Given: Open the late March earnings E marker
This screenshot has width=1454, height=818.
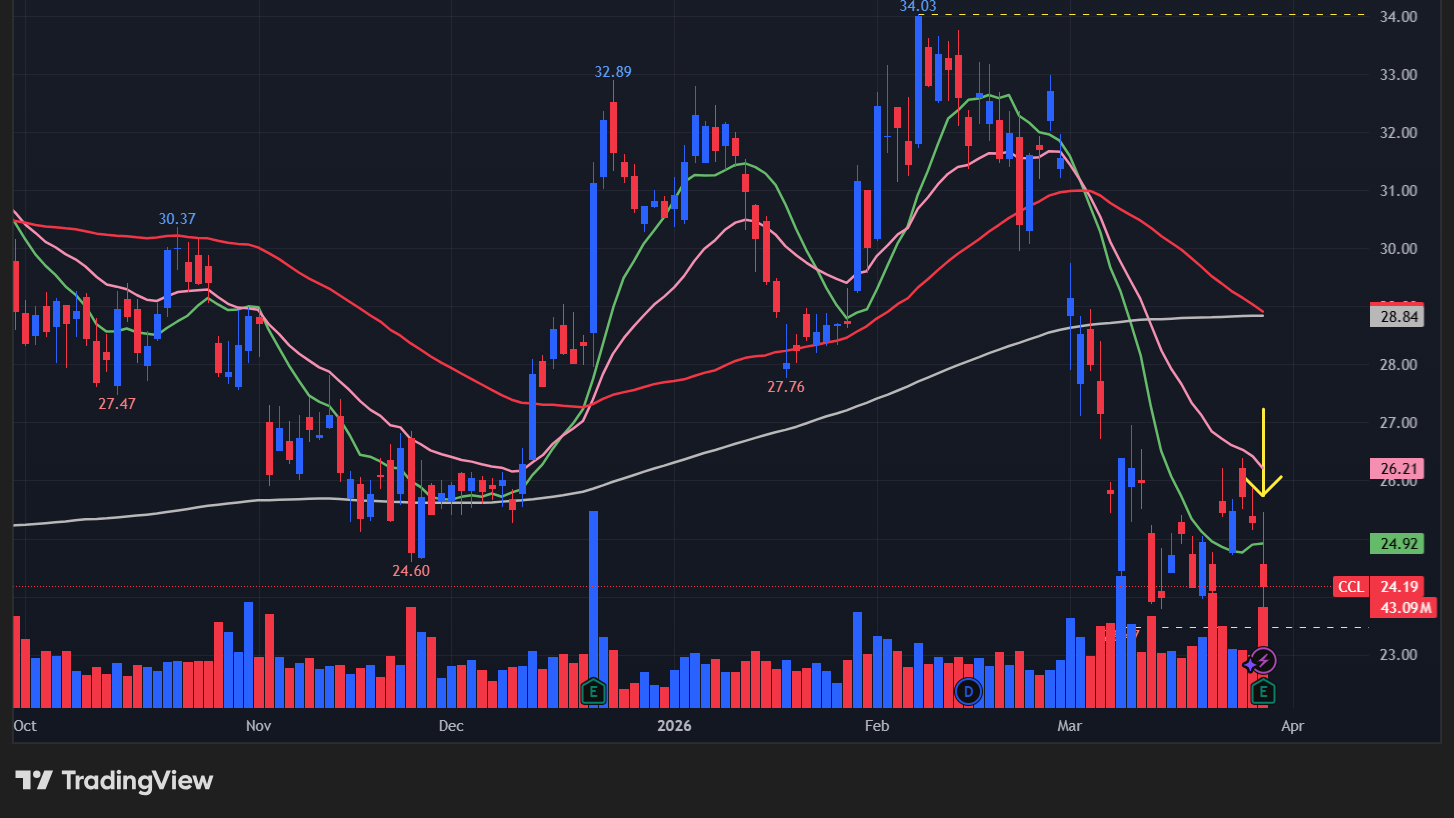Looking at the screenshot, I should click(1263, 690).
